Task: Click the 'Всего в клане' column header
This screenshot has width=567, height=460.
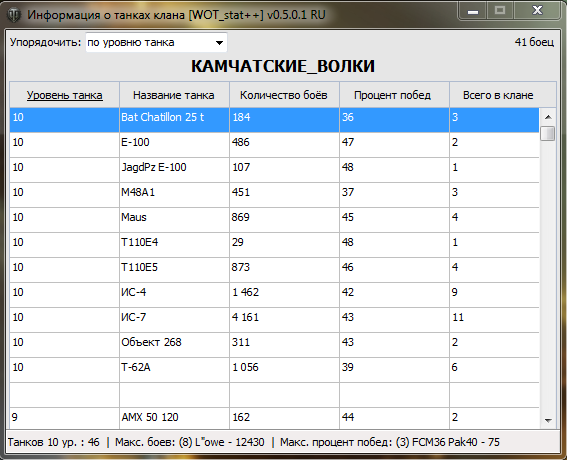Action: (x=498, y=95)
